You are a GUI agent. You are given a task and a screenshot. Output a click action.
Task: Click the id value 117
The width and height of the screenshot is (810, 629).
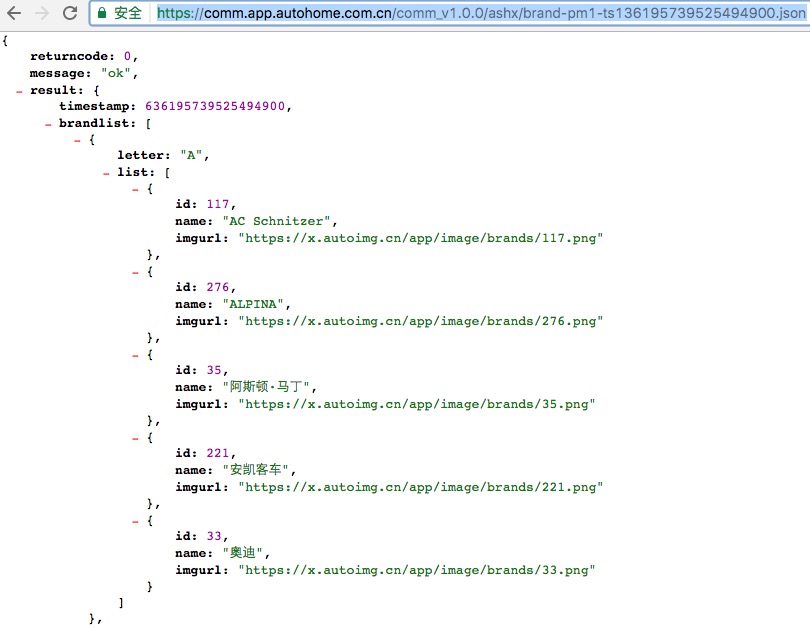click(x=217, y=205)
